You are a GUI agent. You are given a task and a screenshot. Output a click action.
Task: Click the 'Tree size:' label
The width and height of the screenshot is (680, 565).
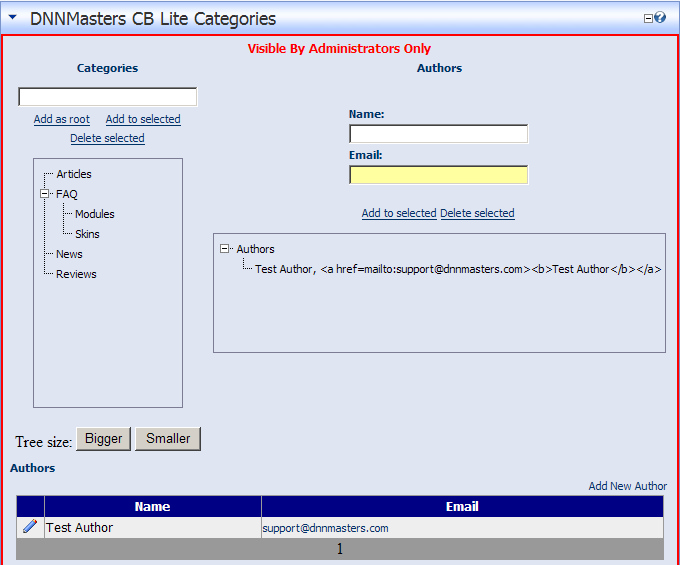pos(44,442)
